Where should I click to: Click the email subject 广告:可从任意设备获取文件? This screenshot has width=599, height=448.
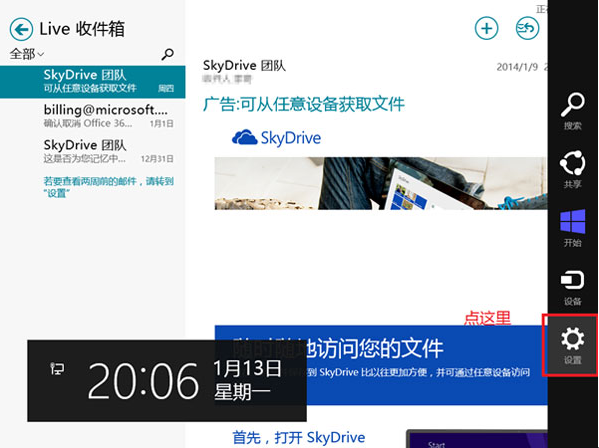pyautogui.click(x=304, y=104)
